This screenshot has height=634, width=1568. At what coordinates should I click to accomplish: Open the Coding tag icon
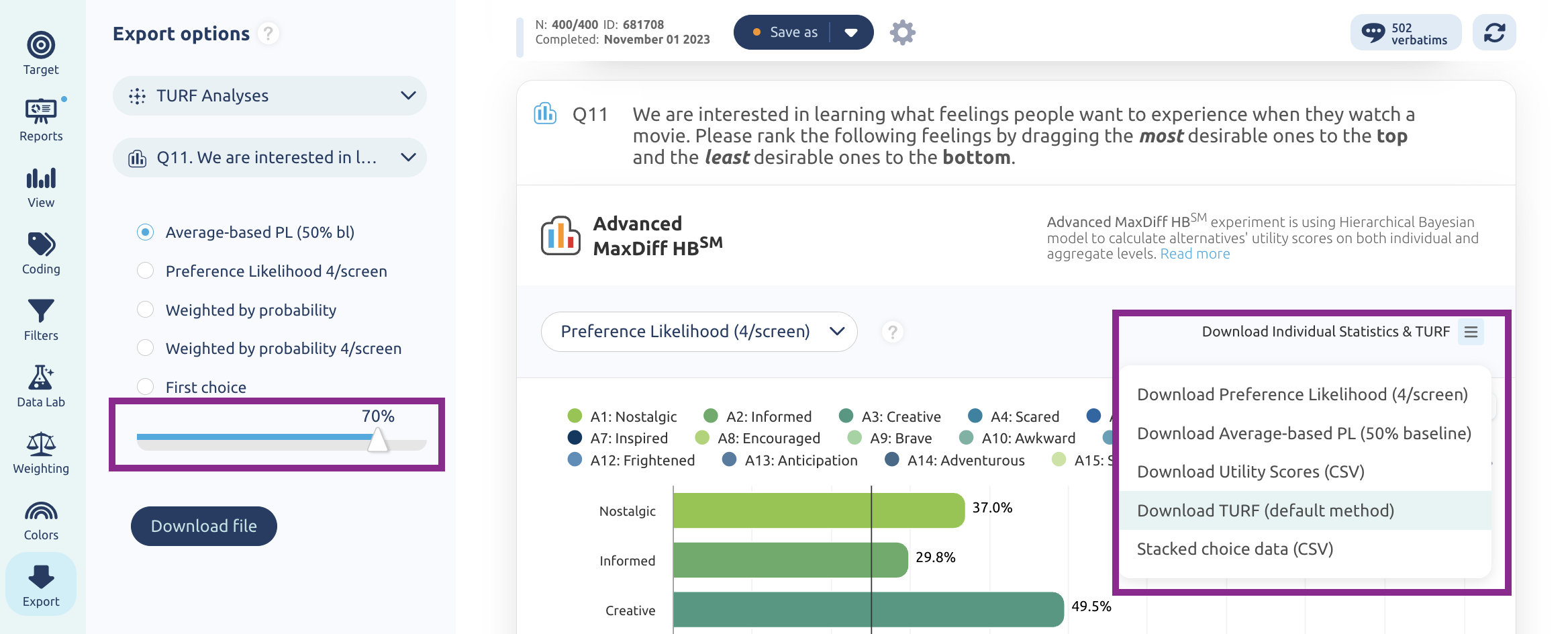41,245
